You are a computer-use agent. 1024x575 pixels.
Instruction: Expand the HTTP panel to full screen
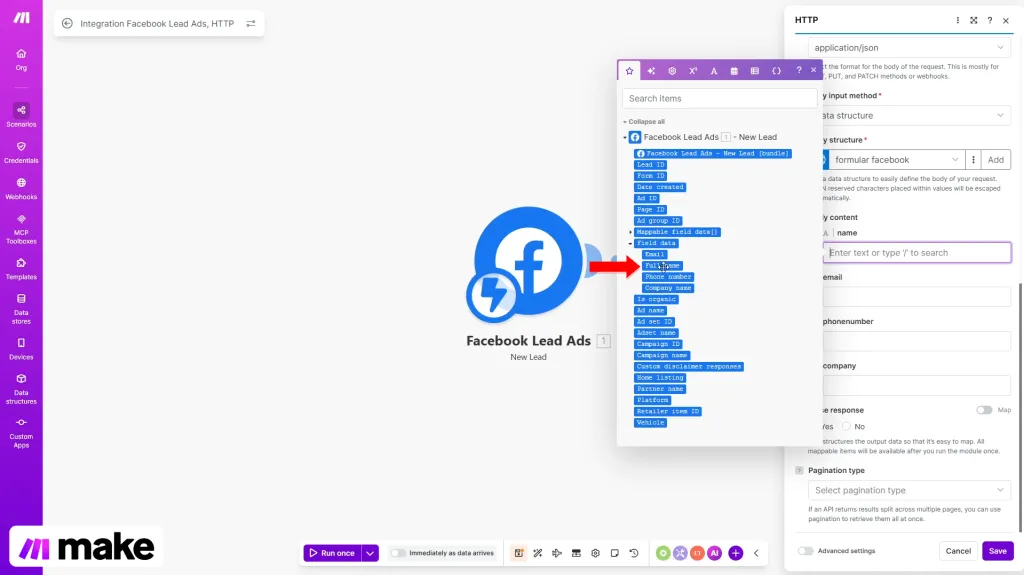974,20
